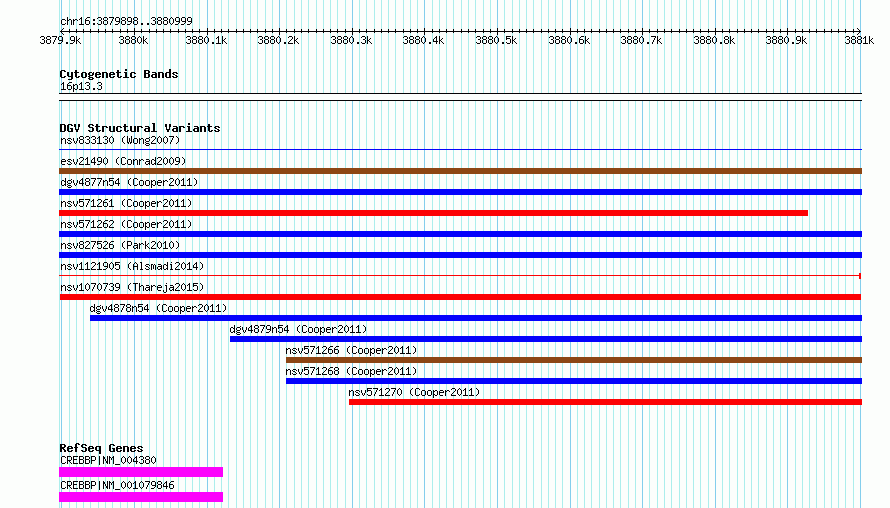
Task: Click the nsv1070739 (Thareja2015) label
Action: (132, 287)
